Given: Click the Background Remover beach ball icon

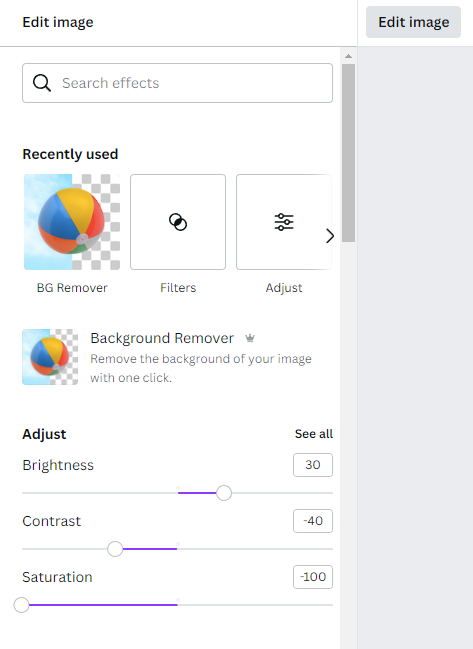Looking at the screenshot, I should 50,357.
